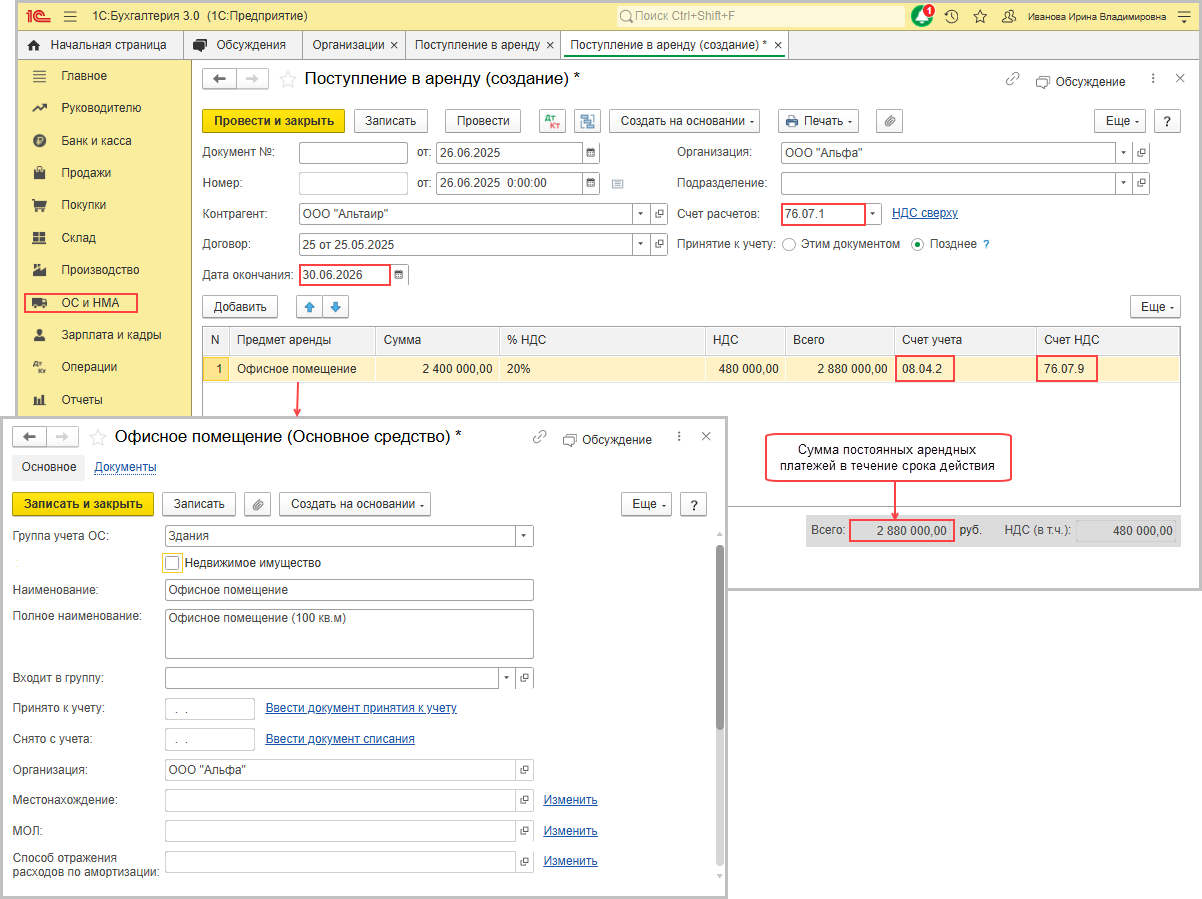Screen dimensions: 1202x899
Task: Click the 08.04.2 Счет учета cell
Action: coord(924,369)
